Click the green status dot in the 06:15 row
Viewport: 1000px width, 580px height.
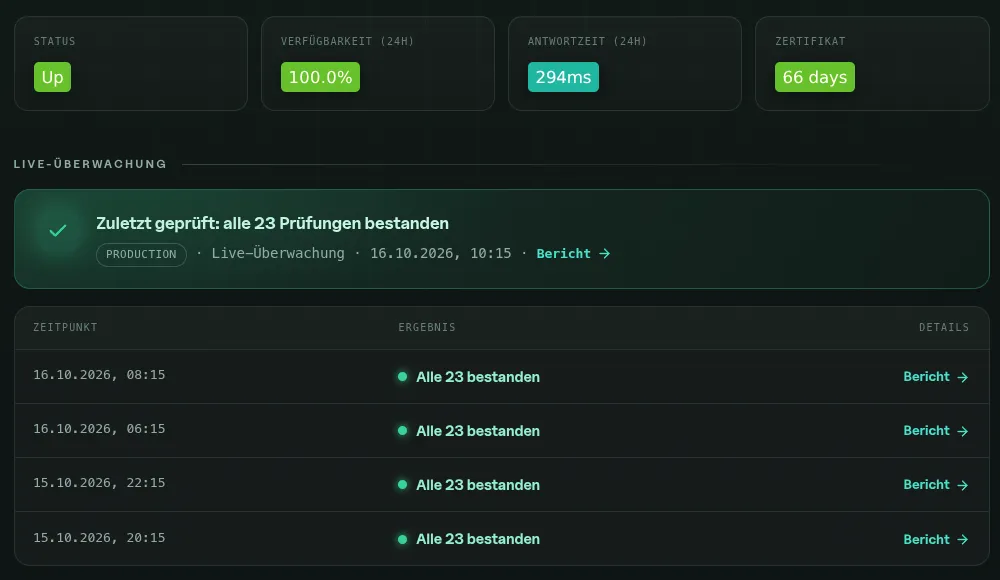click(402, 431)
